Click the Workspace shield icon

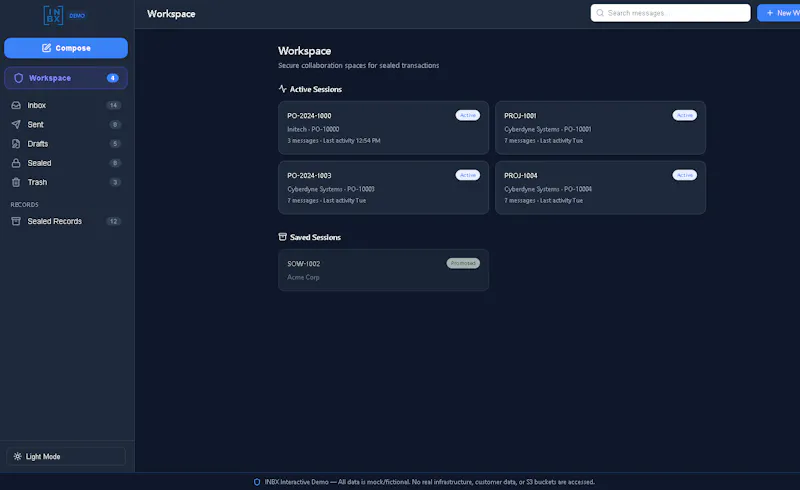[x=18, y=78]
